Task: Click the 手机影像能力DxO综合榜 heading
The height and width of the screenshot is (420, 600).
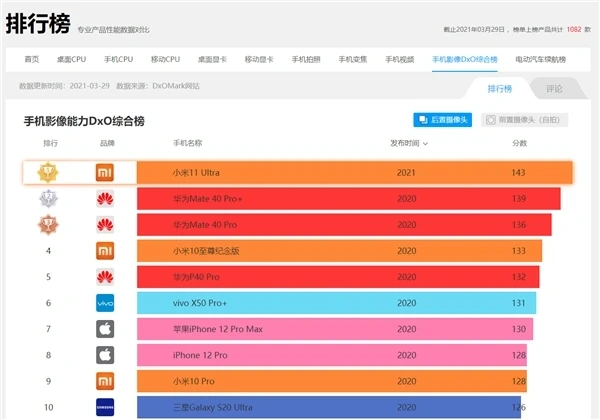Action: tap(84, 121)
